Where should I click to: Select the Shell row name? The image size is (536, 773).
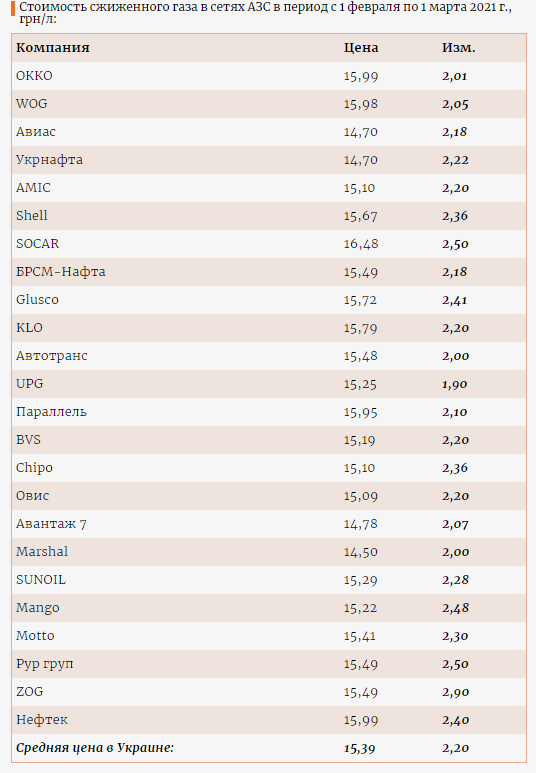pos(32,215)
